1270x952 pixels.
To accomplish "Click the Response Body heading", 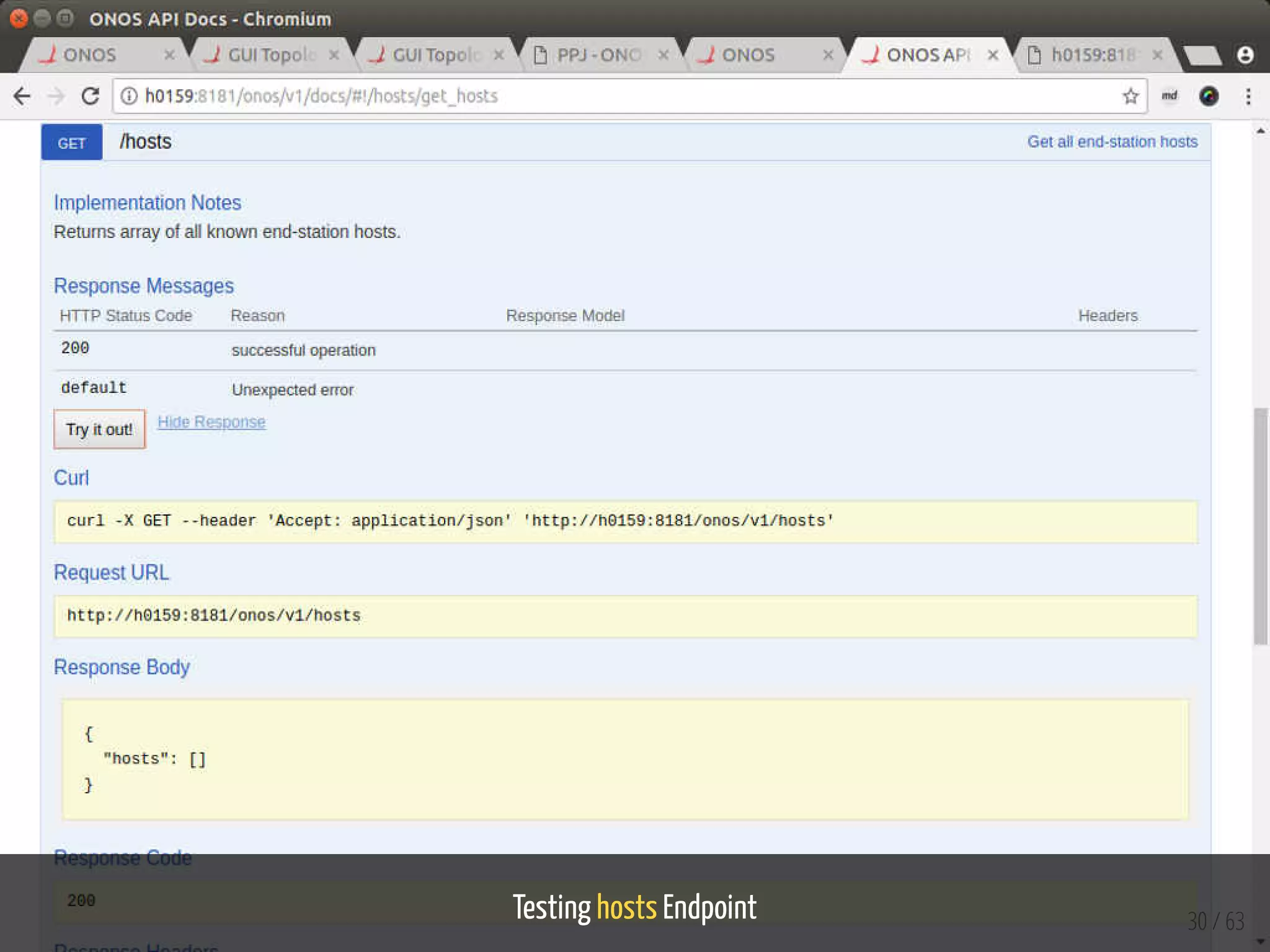I will coord(122,667).
